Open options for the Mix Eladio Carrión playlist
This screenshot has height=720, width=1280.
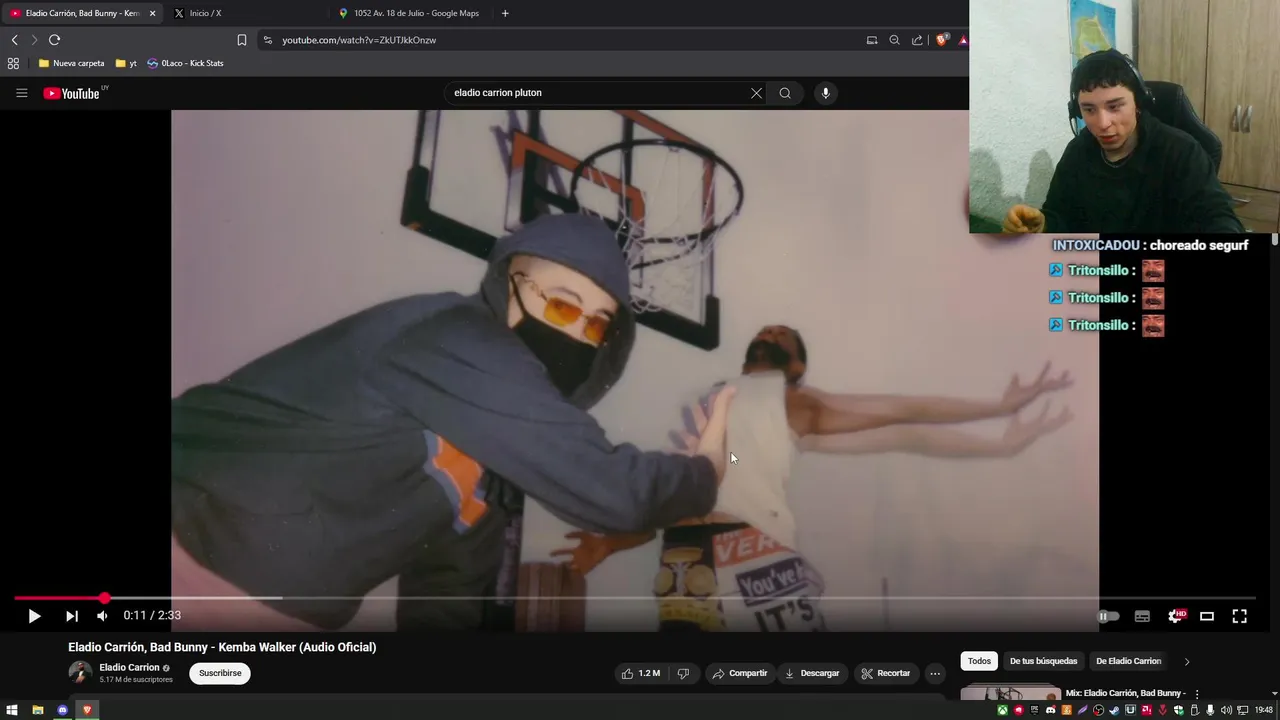(x=1196, y=694)
